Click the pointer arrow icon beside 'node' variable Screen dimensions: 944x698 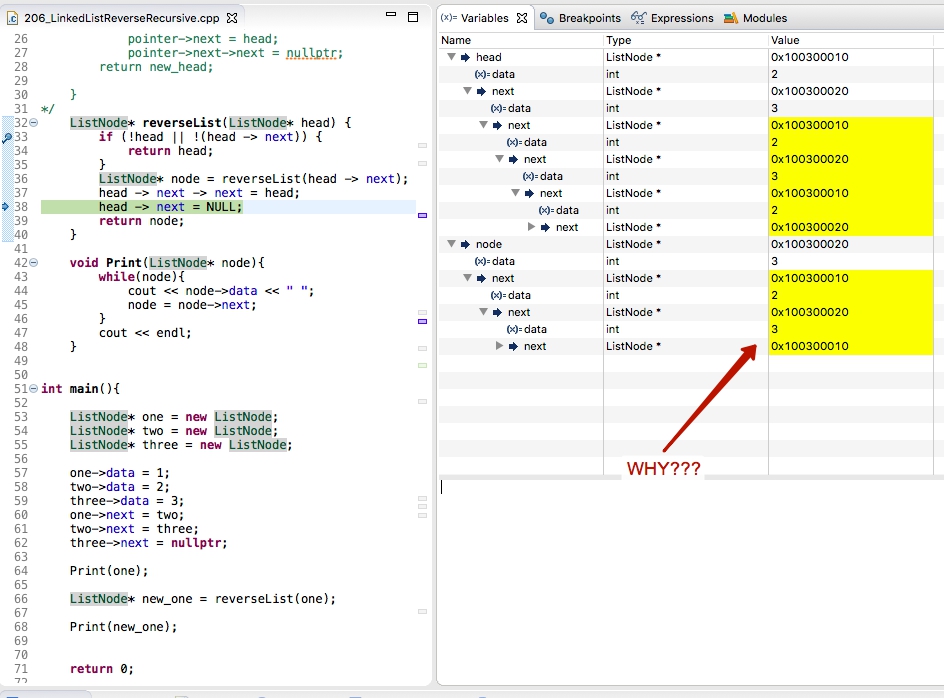coord(466,243)
